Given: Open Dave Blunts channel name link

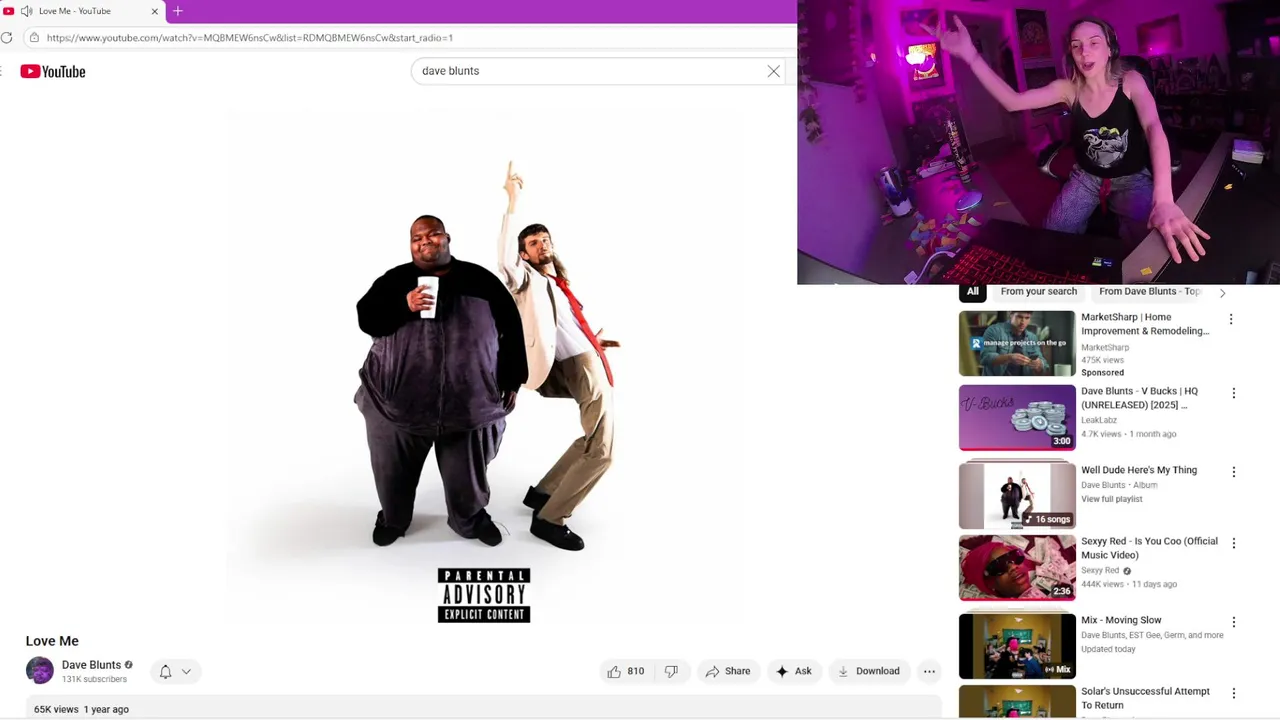Looking at the screenshot, I should [91, 665].
